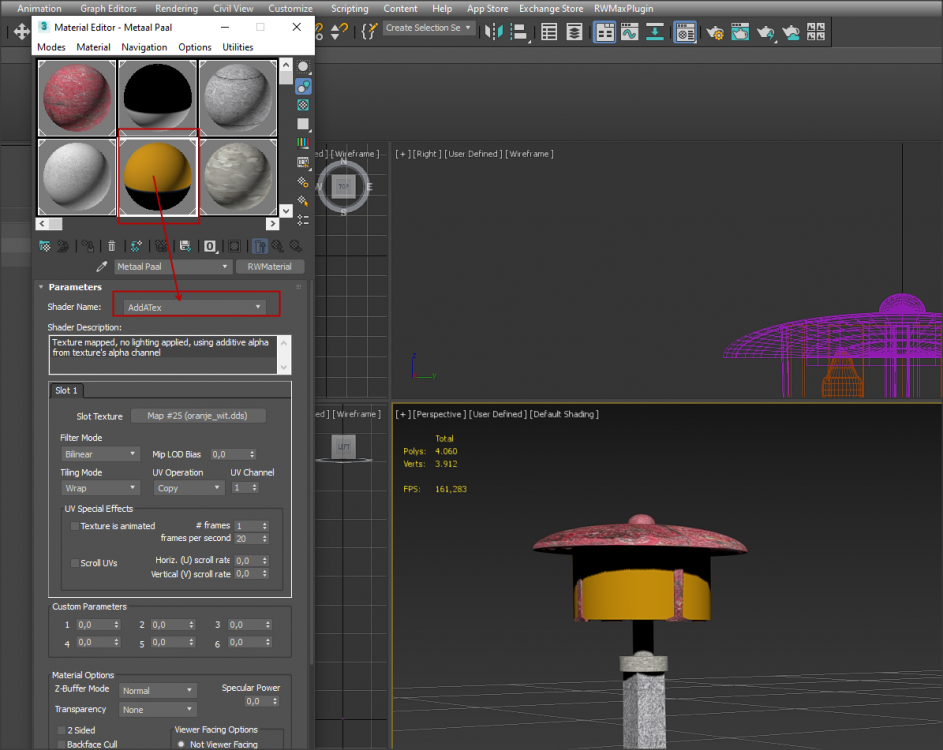Click the ViewCube in Top viewport
The image size is (943, 750).
click(344, 186)
